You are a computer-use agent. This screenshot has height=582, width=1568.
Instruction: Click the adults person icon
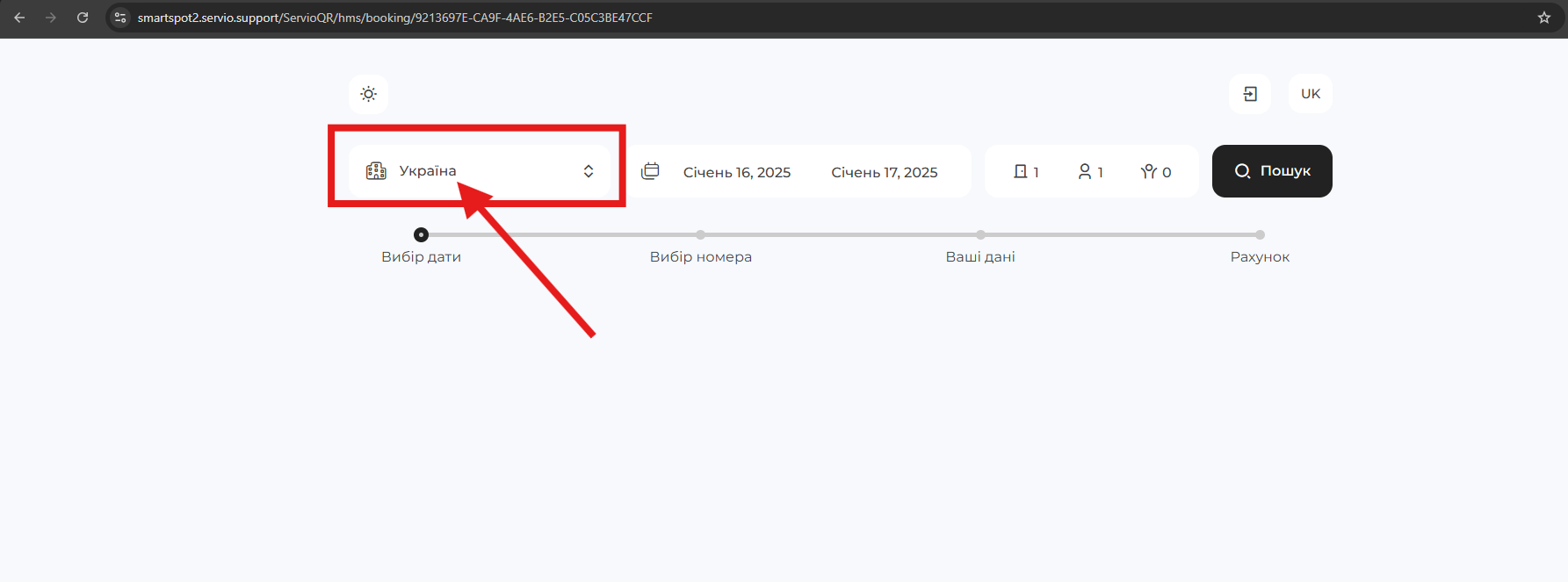point(1085,172)
